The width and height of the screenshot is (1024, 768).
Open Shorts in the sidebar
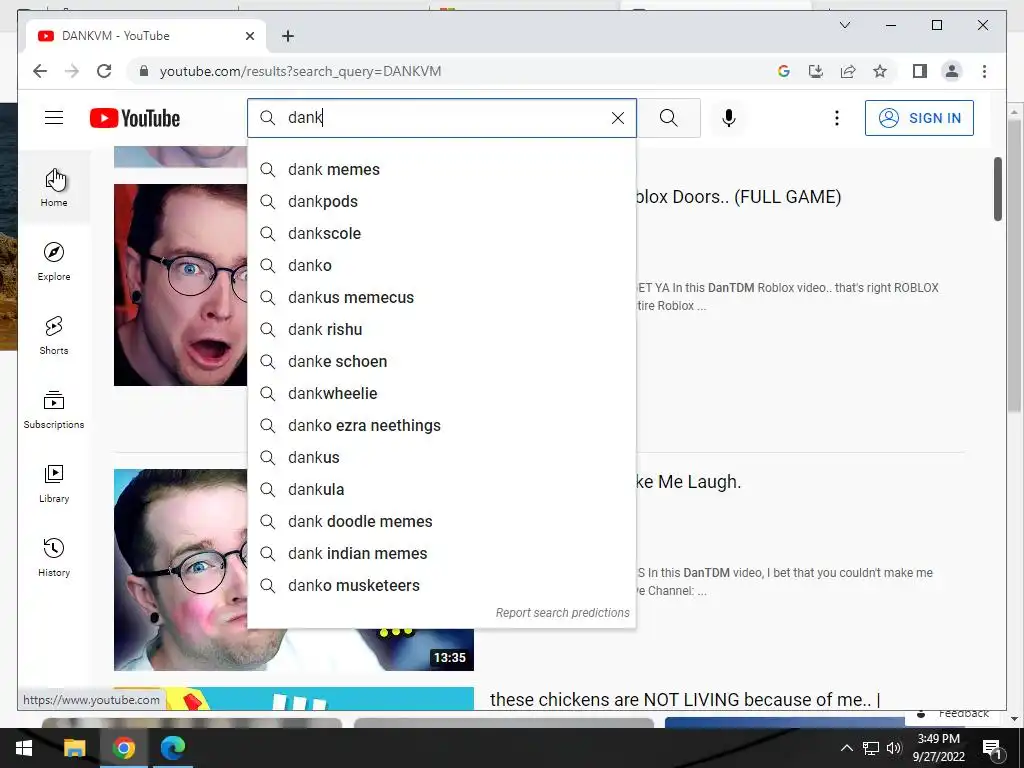tap(54, 335)
